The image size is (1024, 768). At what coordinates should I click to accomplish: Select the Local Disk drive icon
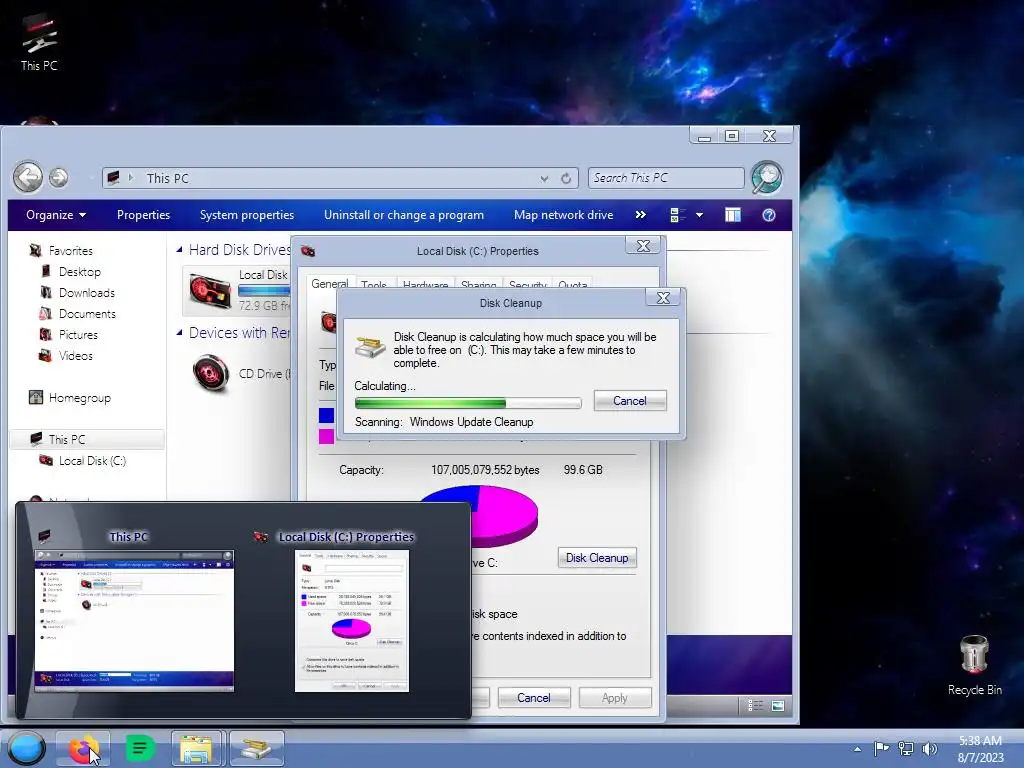pyautogui.click(x=210, y=290)
